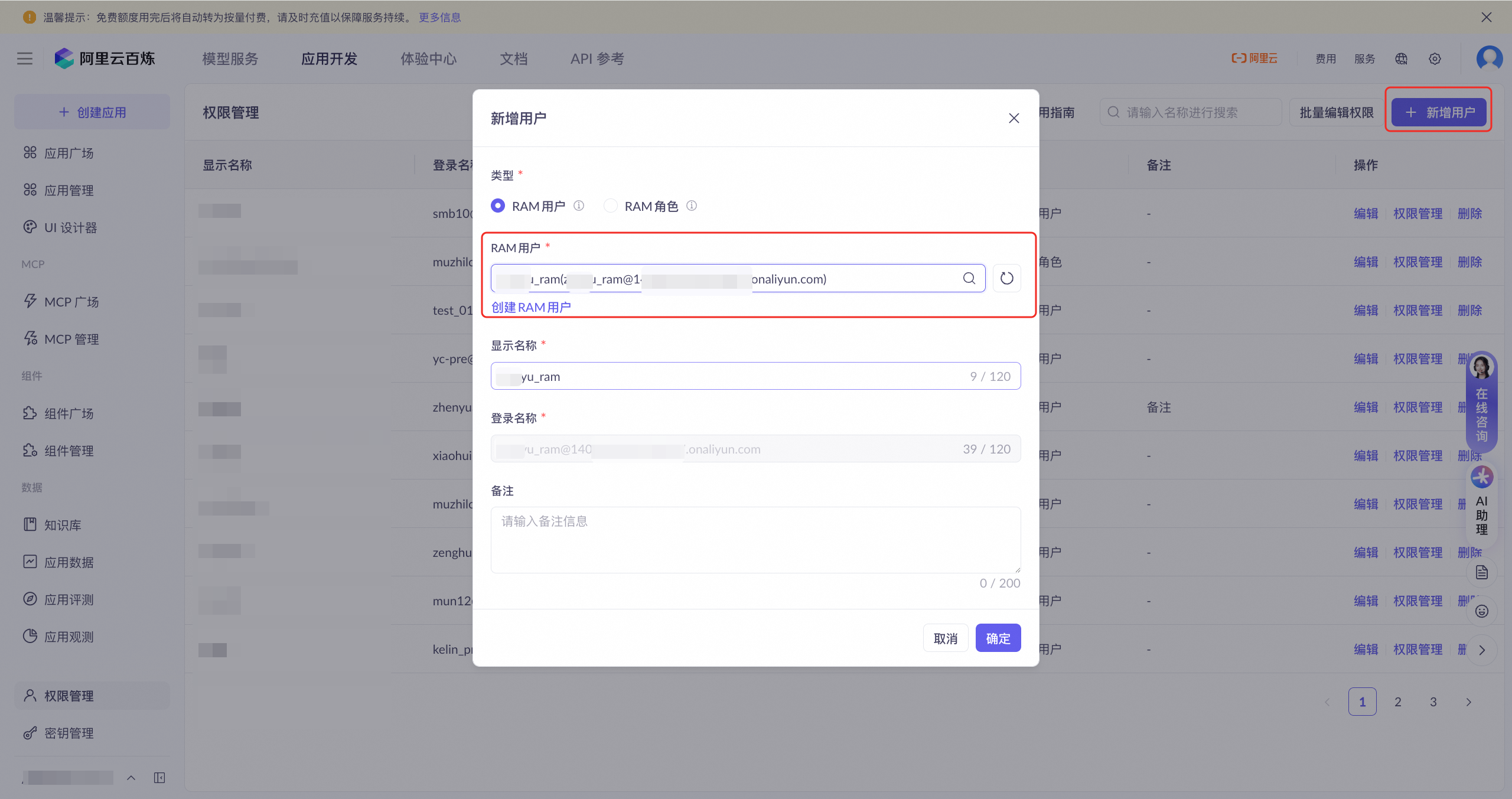
Task: Open the hamburger menu at top left
Action: click(25, 58)
